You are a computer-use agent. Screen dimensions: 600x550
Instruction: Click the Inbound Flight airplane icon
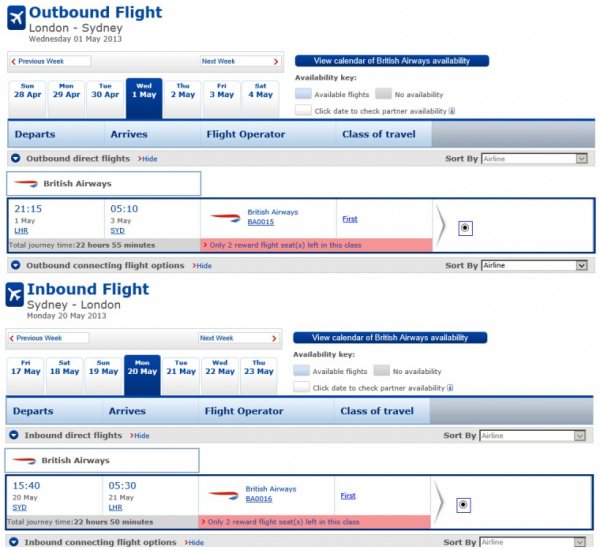(16, 295)
